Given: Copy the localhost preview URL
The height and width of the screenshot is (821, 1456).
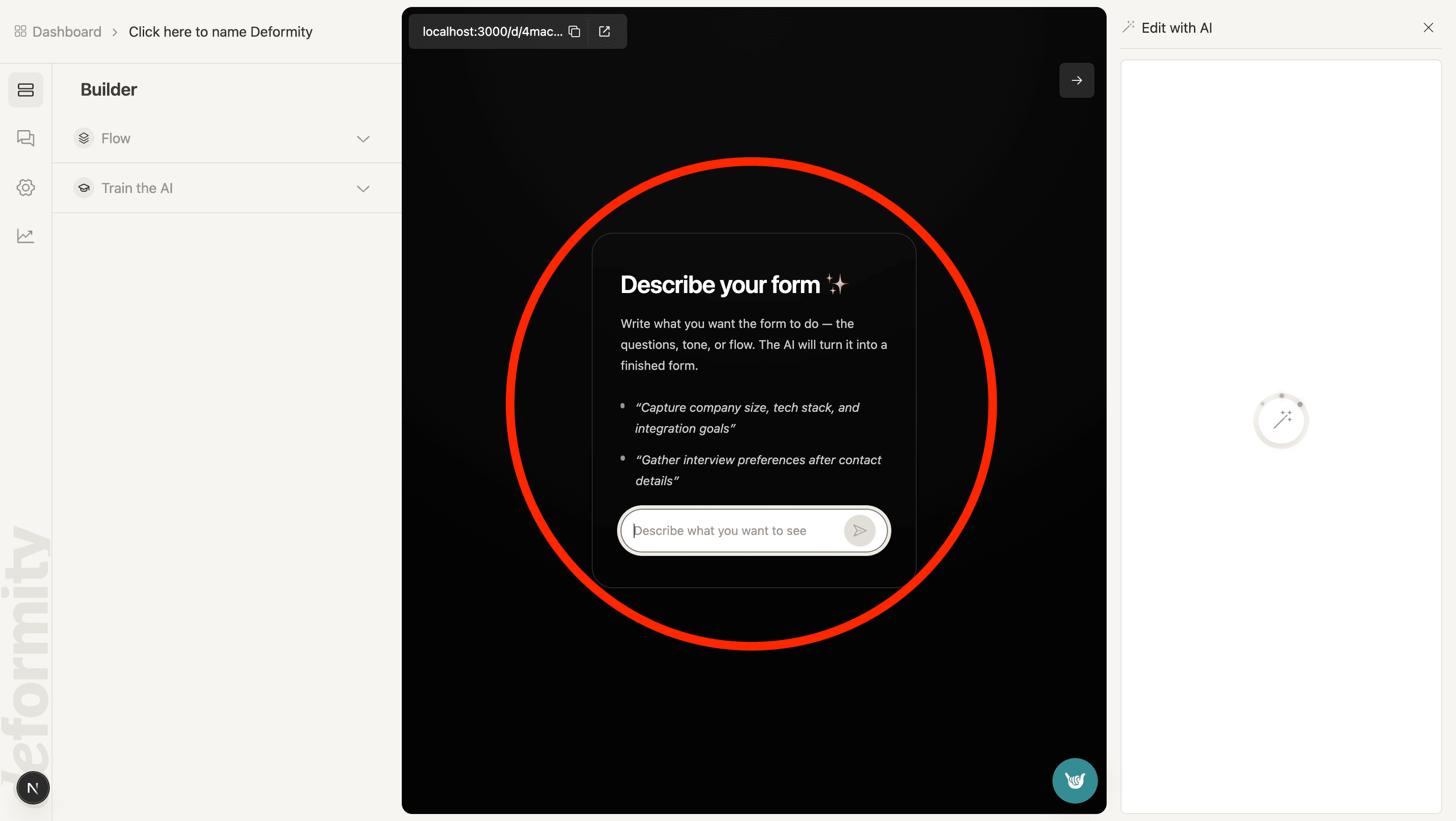Looking at the screenshot, I should point(574,31).
